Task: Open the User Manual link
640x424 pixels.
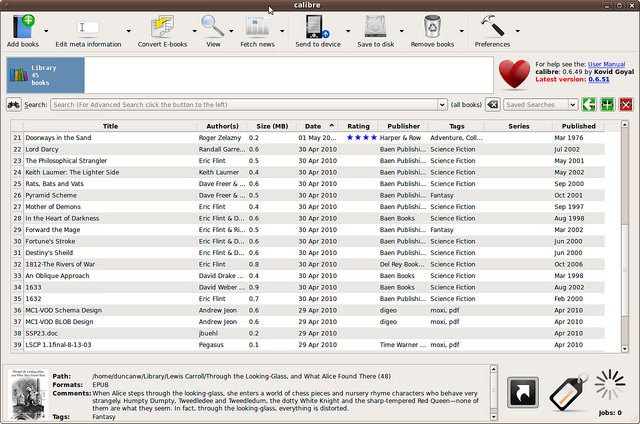Action: (606, 64)
